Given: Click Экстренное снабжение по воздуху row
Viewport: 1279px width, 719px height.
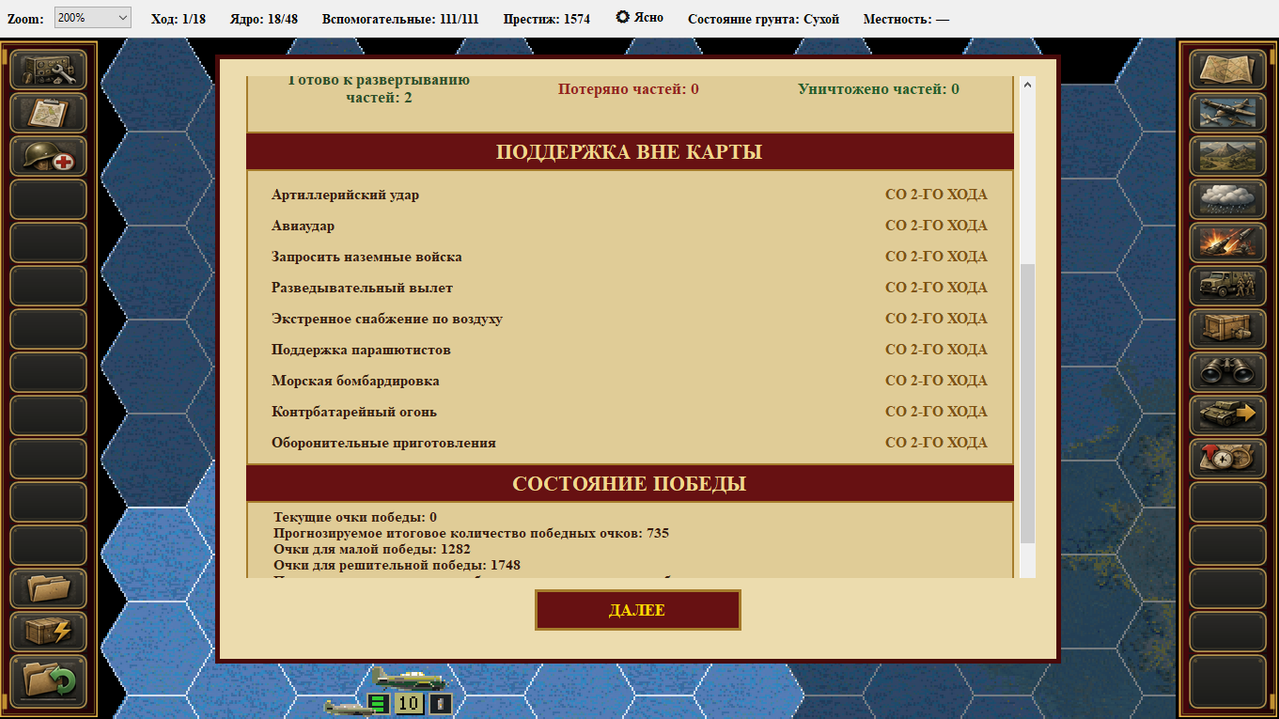Looking at the screenshot, I should (x=630, y=319).
